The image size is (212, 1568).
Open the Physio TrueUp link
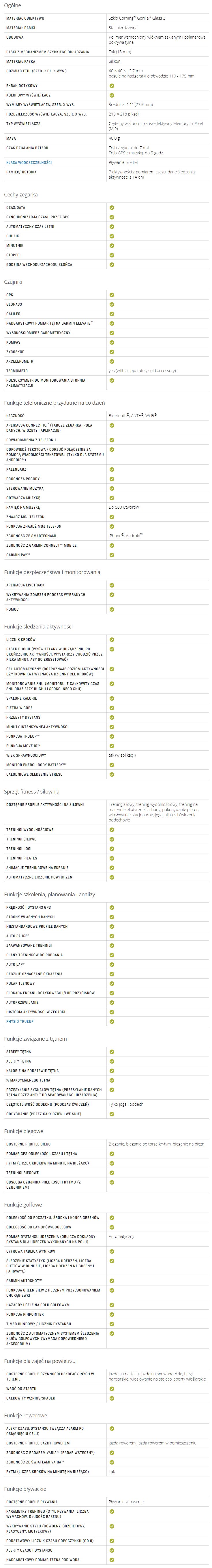click(x=20, y=1021)
